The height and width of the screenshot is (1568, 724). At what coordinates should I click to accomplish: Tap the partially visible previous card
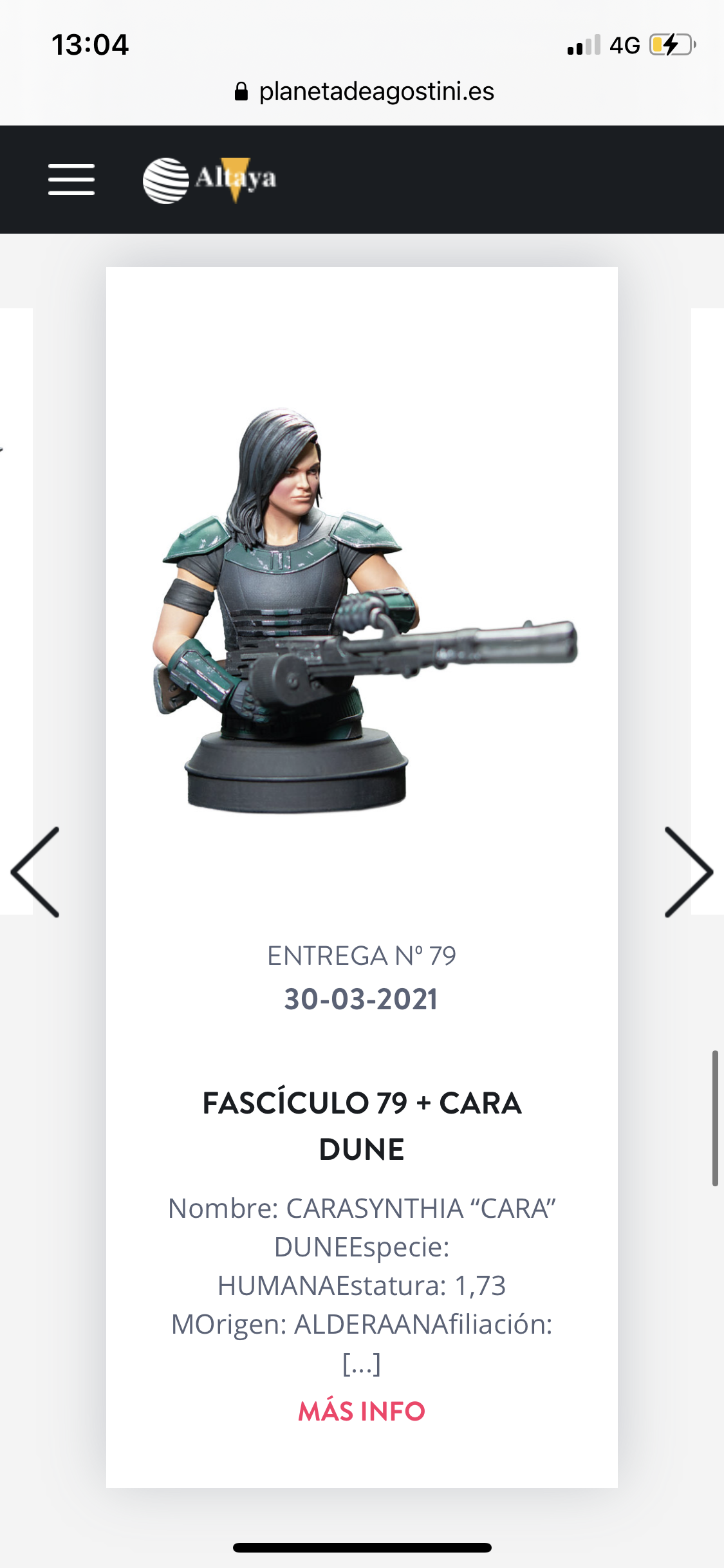click(x=16, y=611)
